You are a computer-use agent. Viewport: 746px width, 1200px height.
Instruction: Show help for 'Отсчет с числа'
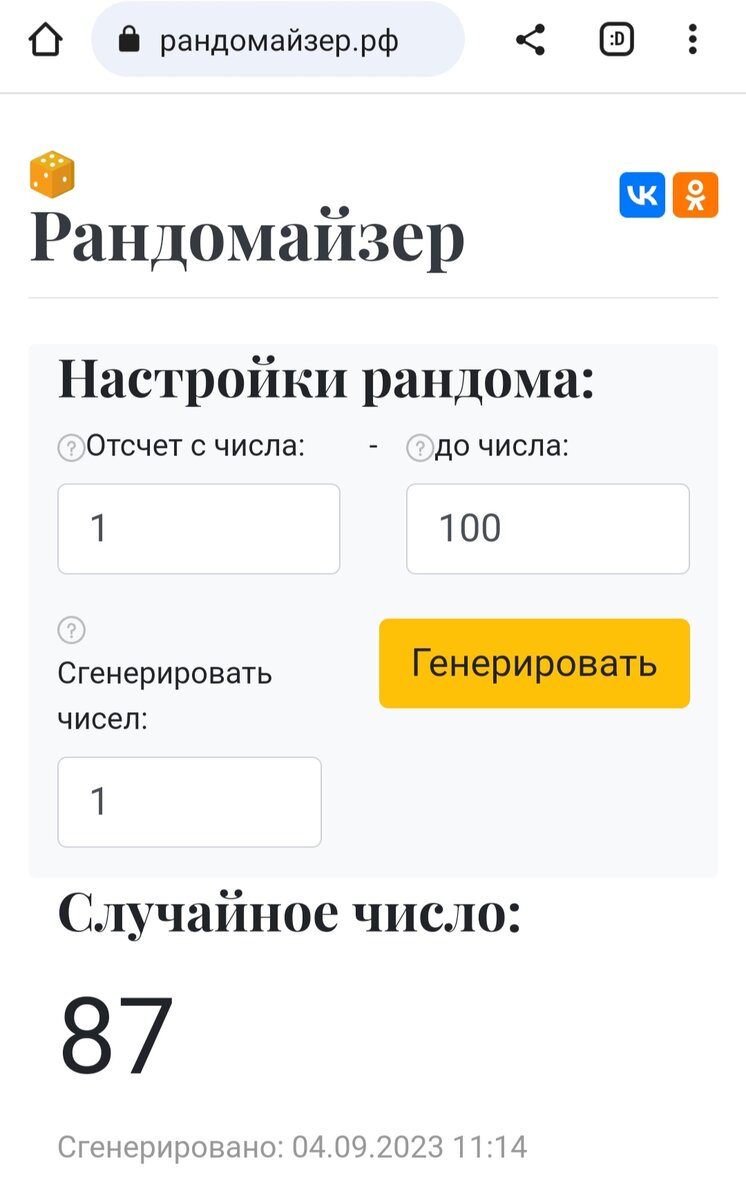pyautogui.click(x=70, y=449)
